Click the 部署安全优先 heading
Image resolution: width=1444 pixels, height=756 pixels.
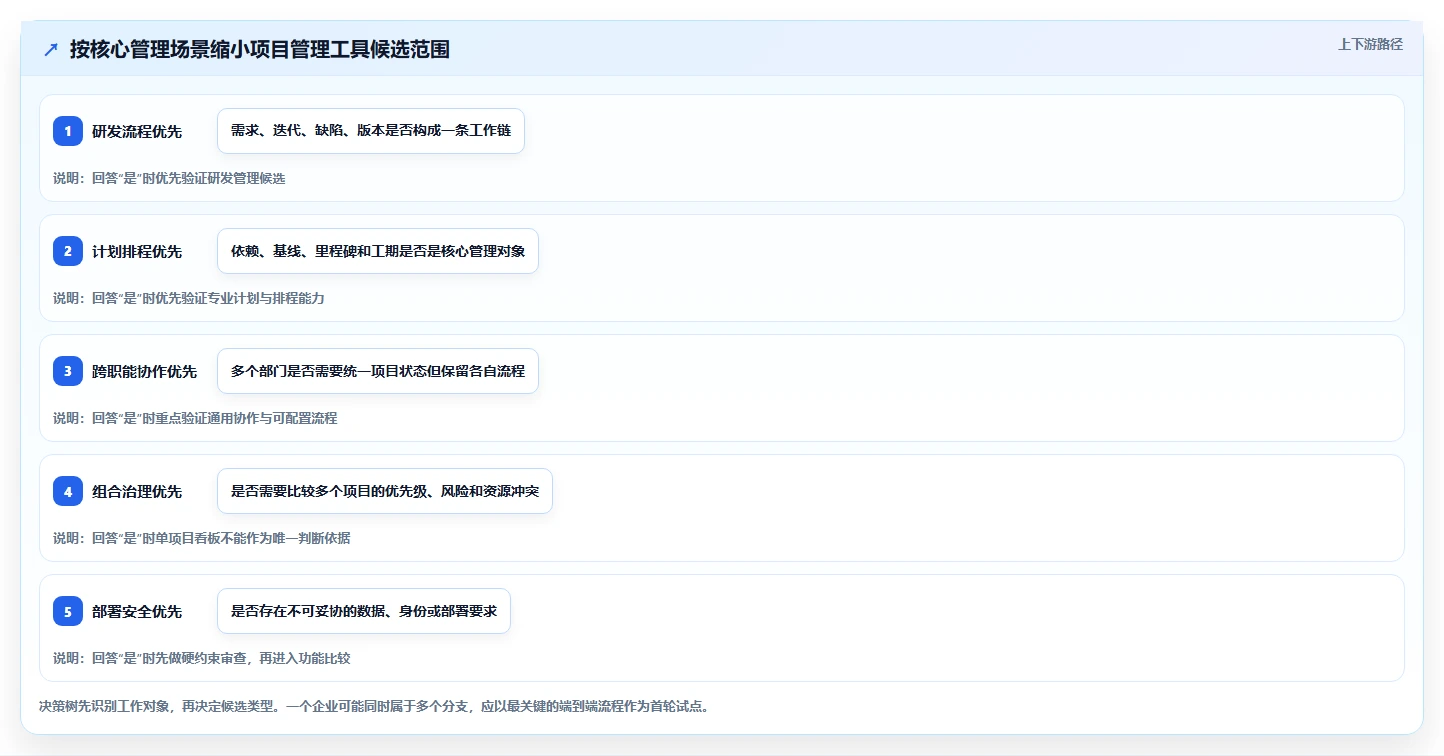pos(137,611)
